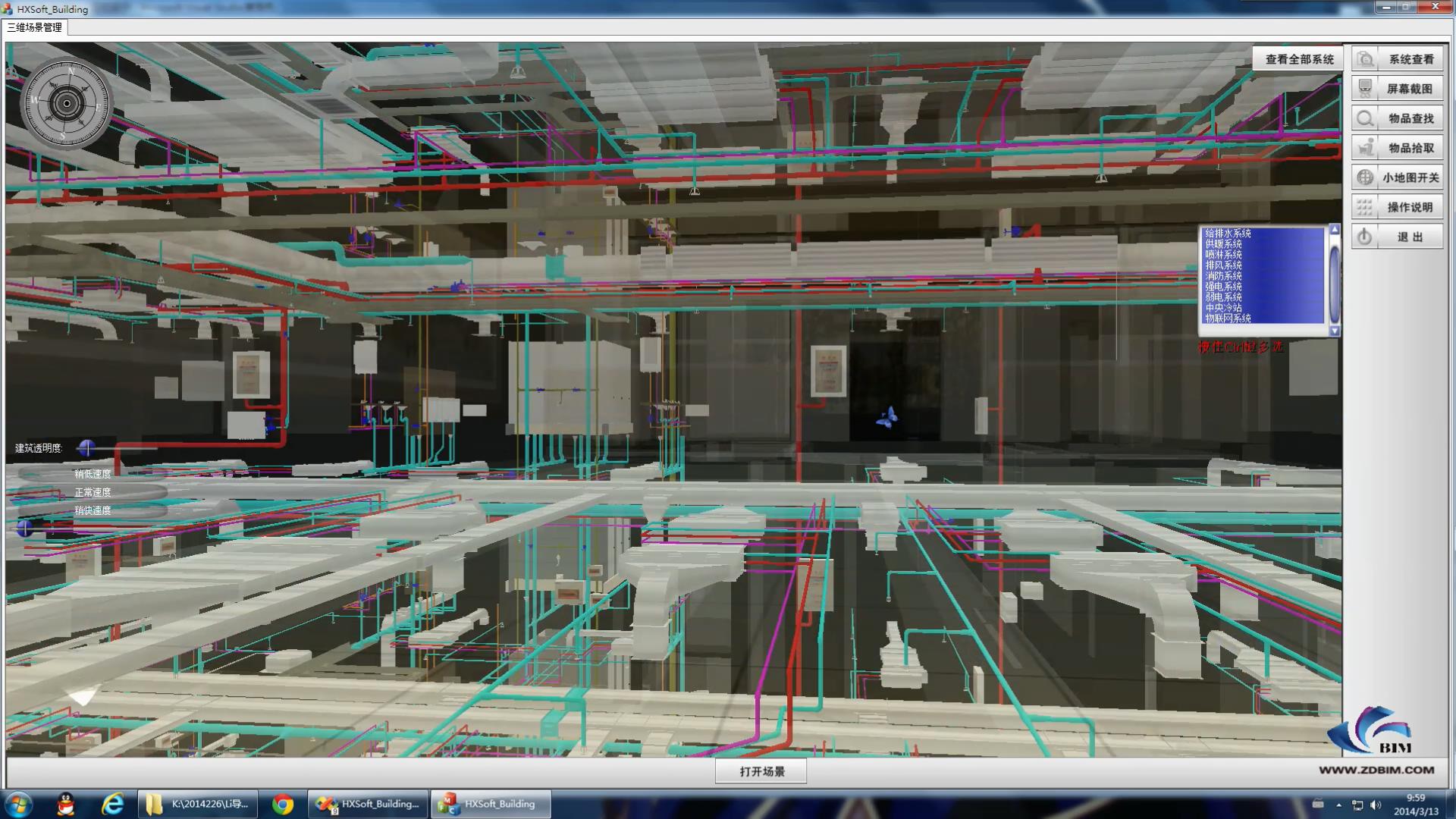Open 物品查找 magnifier search icon
This screenshot has height=819, width=1456.
(x=1366, y=118)
